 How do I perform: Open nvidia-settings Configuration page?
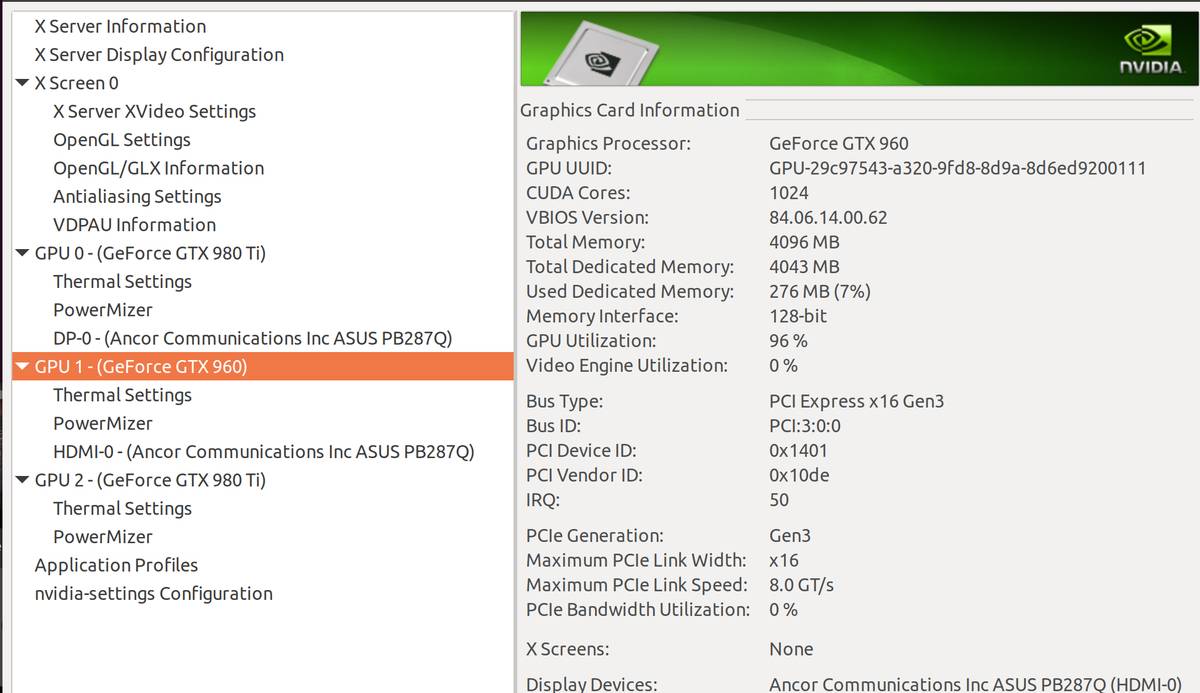pos(153,594)
